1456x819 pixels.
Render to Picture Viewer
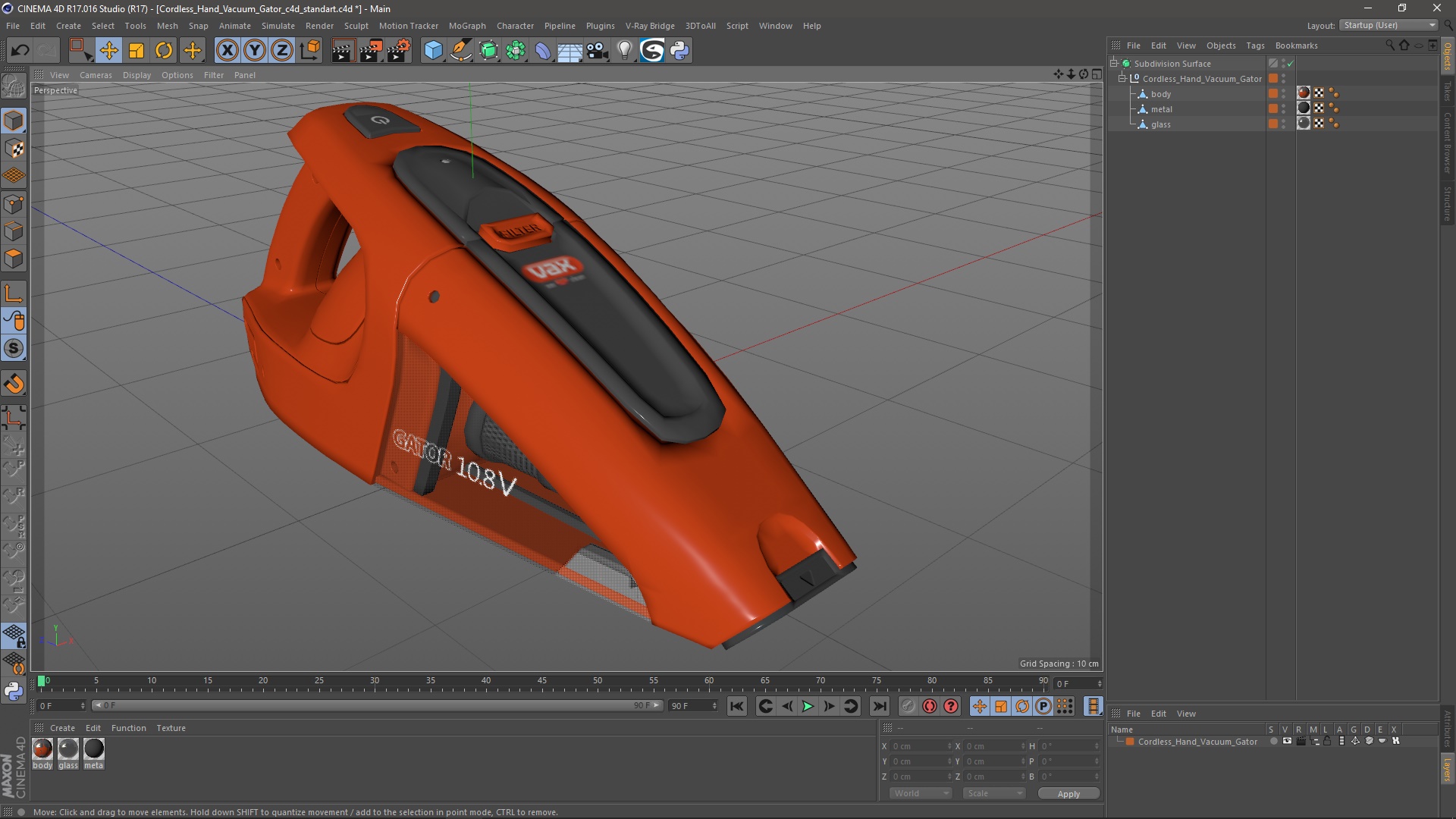[371, 51]
